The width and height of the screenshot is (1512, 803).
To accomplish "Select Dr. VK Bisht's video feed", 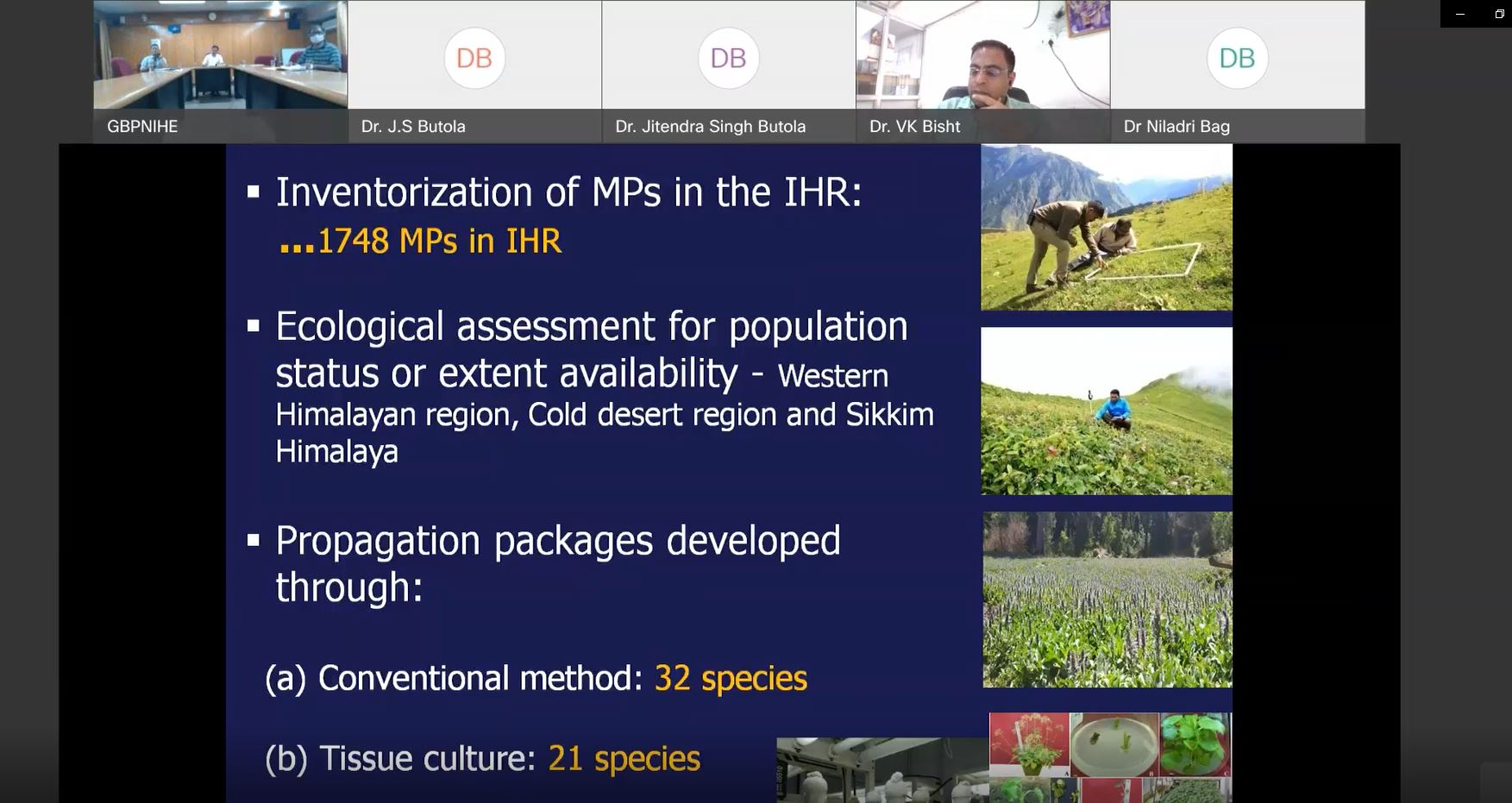I will (982, 54).
